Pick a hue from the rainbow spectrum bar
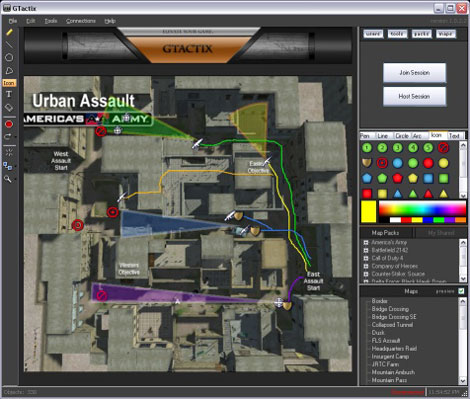This screenshot has height=399, width=470. point(422,209)
